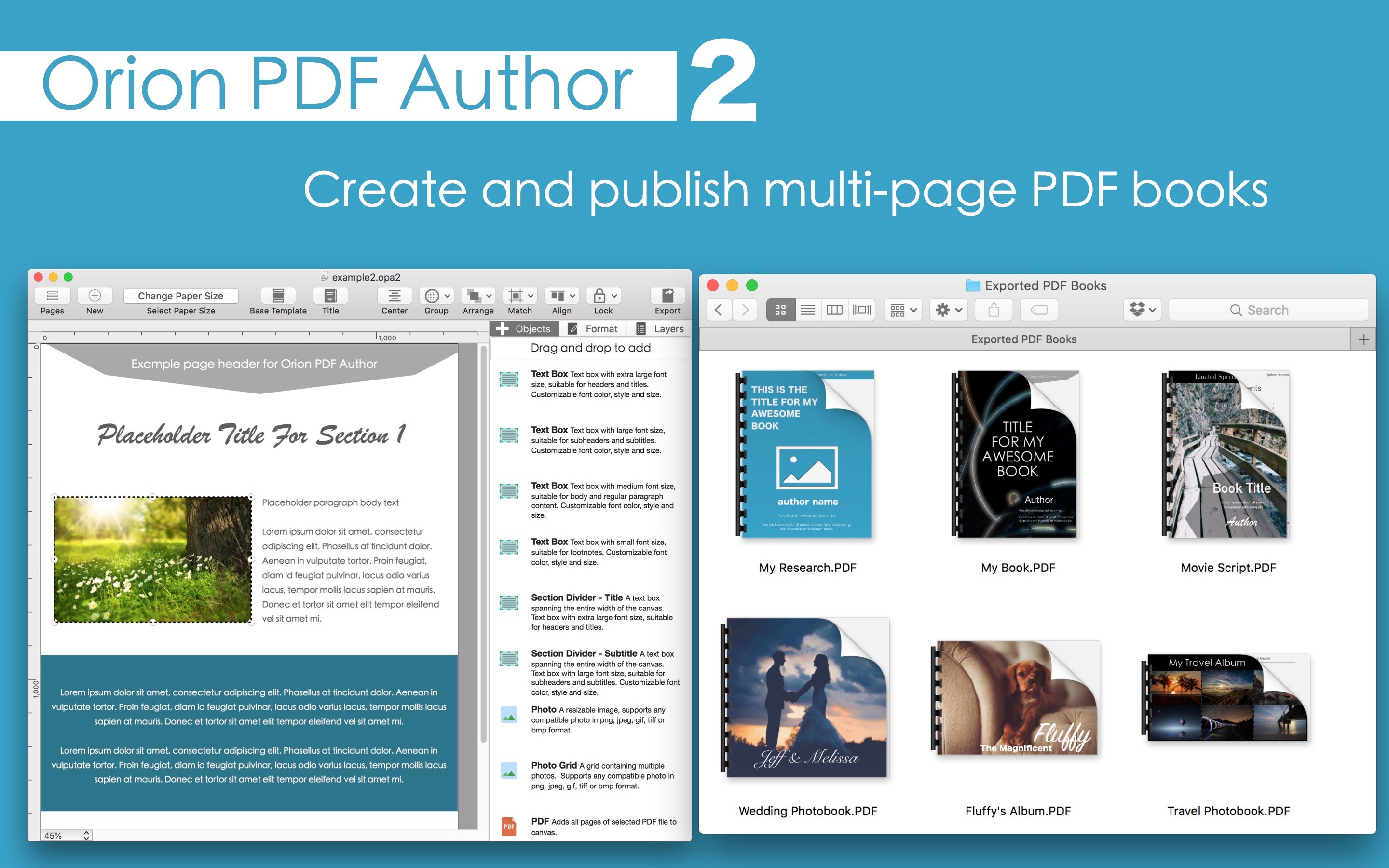
Task: Click the Change Paper Size button
Action: (181, 296)
